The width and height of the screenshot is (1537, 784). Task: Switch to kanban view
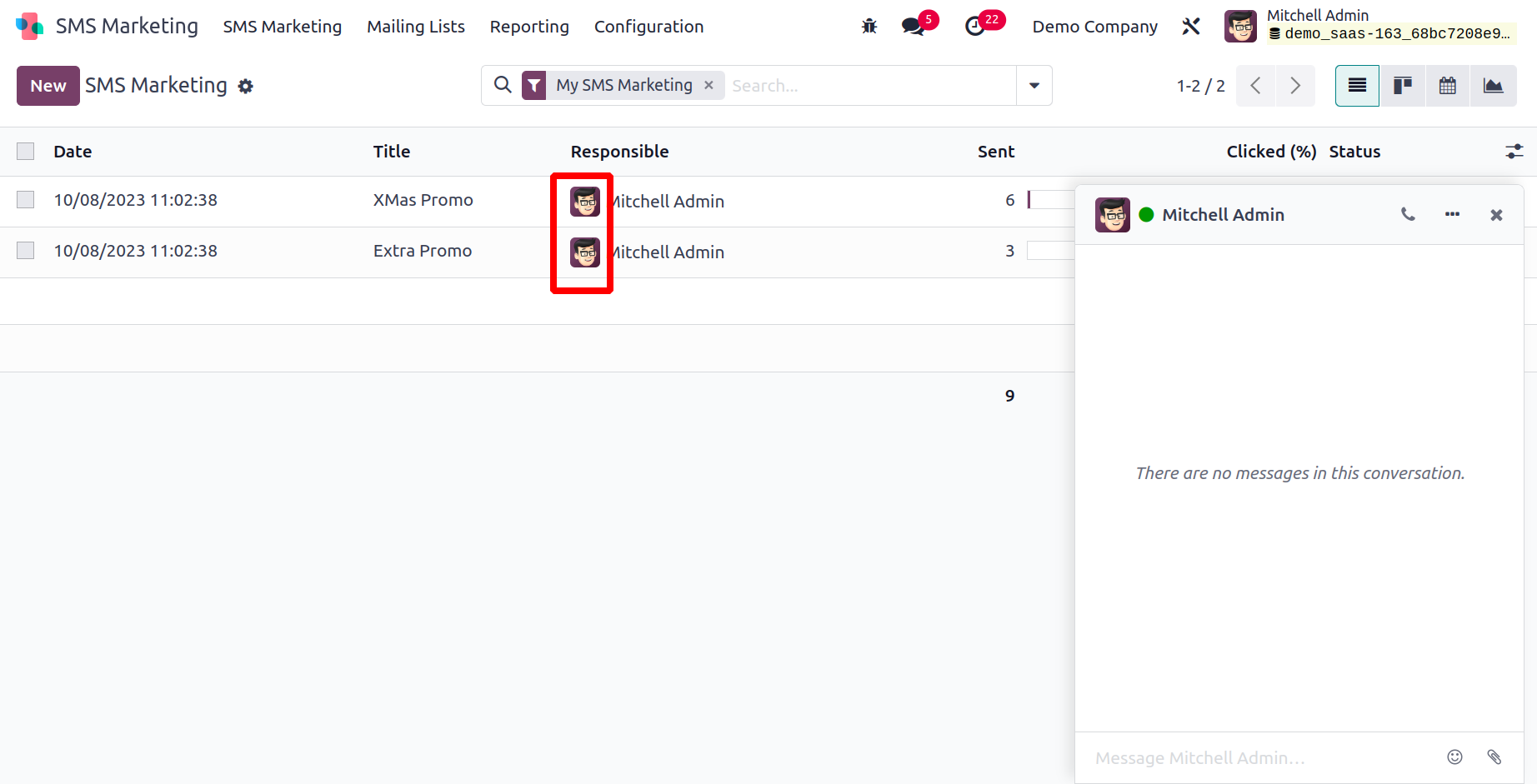(1403, 86)
